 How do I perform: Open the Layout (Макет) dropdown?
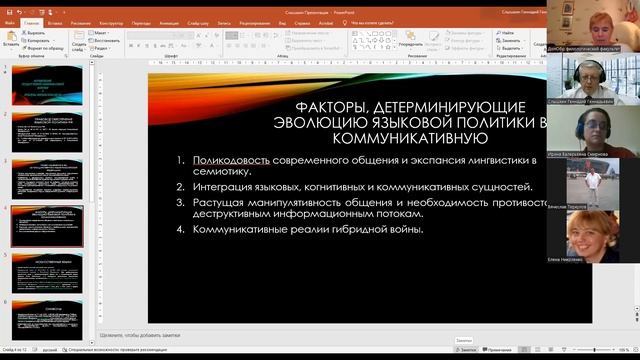[x=99, y=33]
